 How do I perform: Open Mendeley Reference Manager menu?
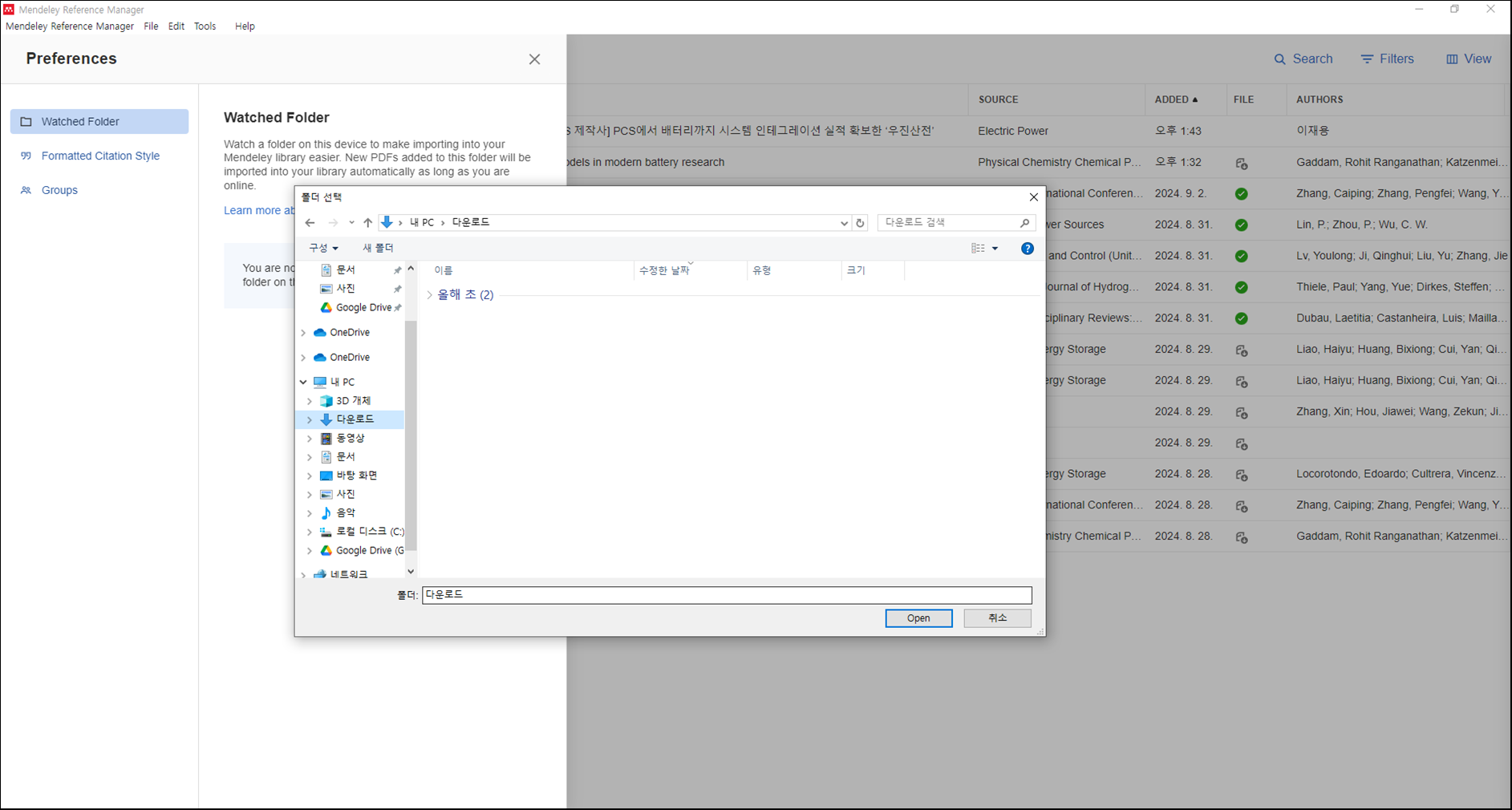(70, 26)
